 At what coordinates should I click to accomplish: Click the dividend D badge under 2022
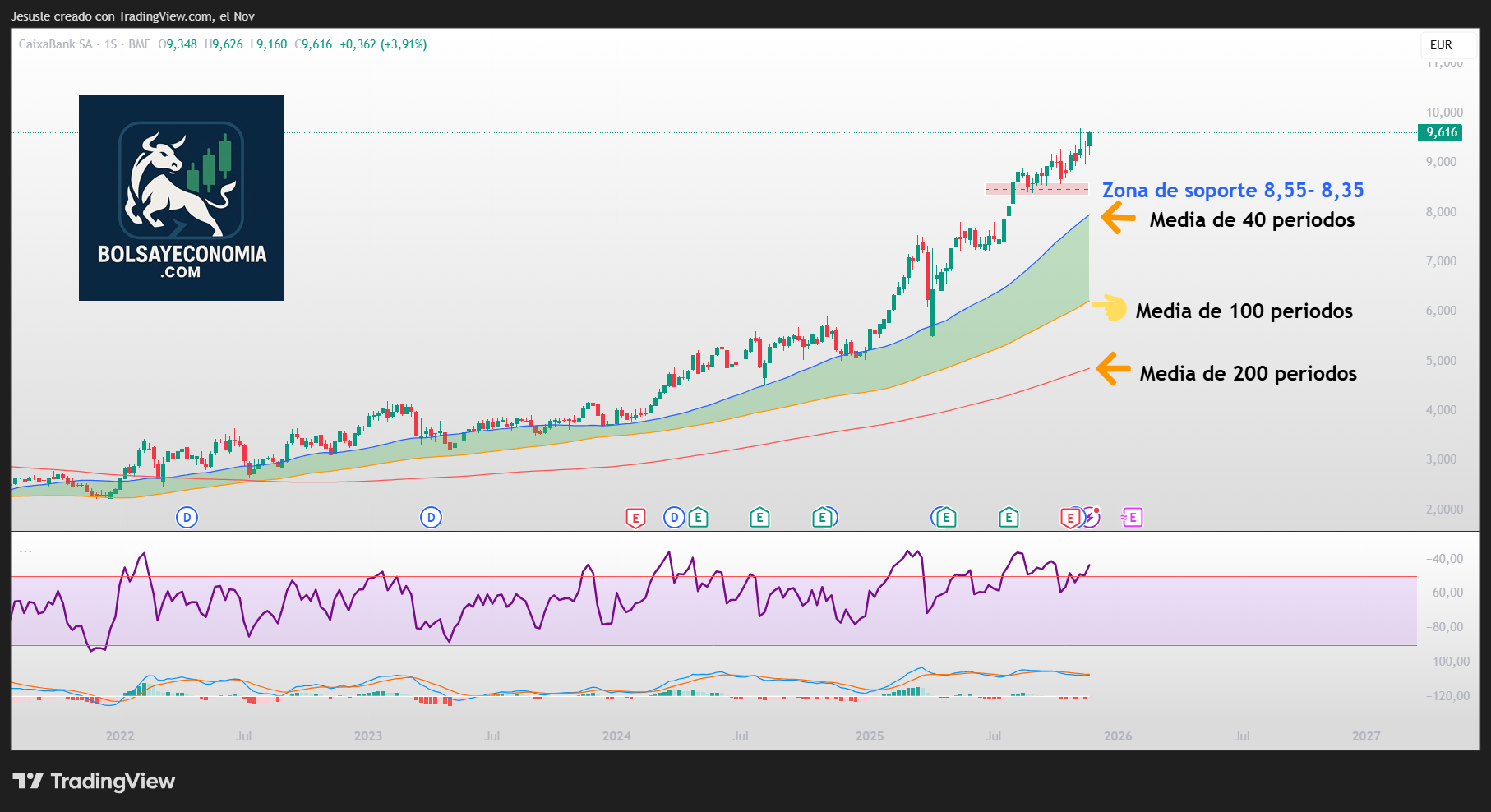coord(187,518)
